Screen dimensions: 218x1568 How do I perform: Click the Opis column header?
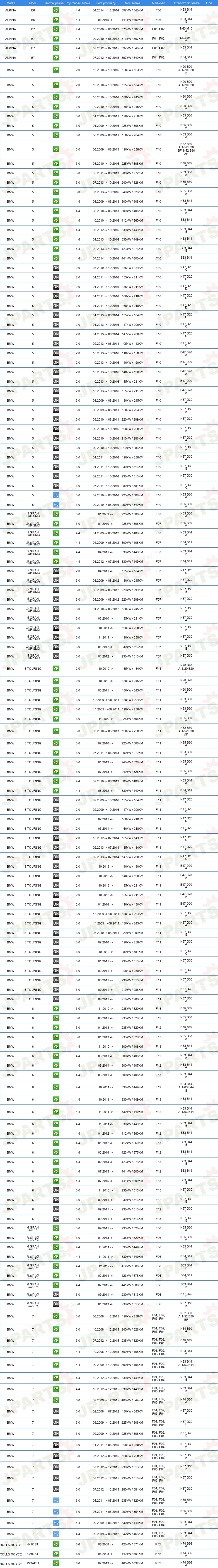coord(209,3)
